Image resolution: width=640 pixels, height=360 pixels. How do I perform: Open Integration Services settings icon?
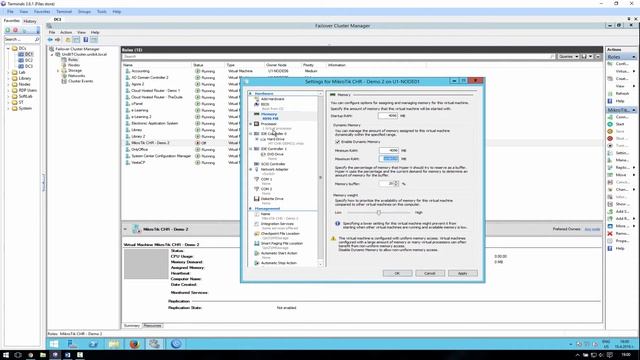(x=256, y=224)
